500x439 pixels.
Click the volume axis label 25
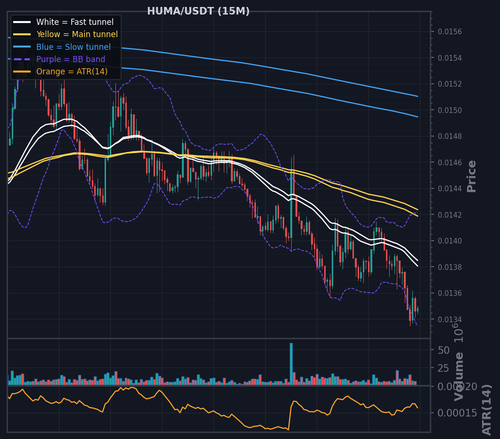(x=444, y=369)
